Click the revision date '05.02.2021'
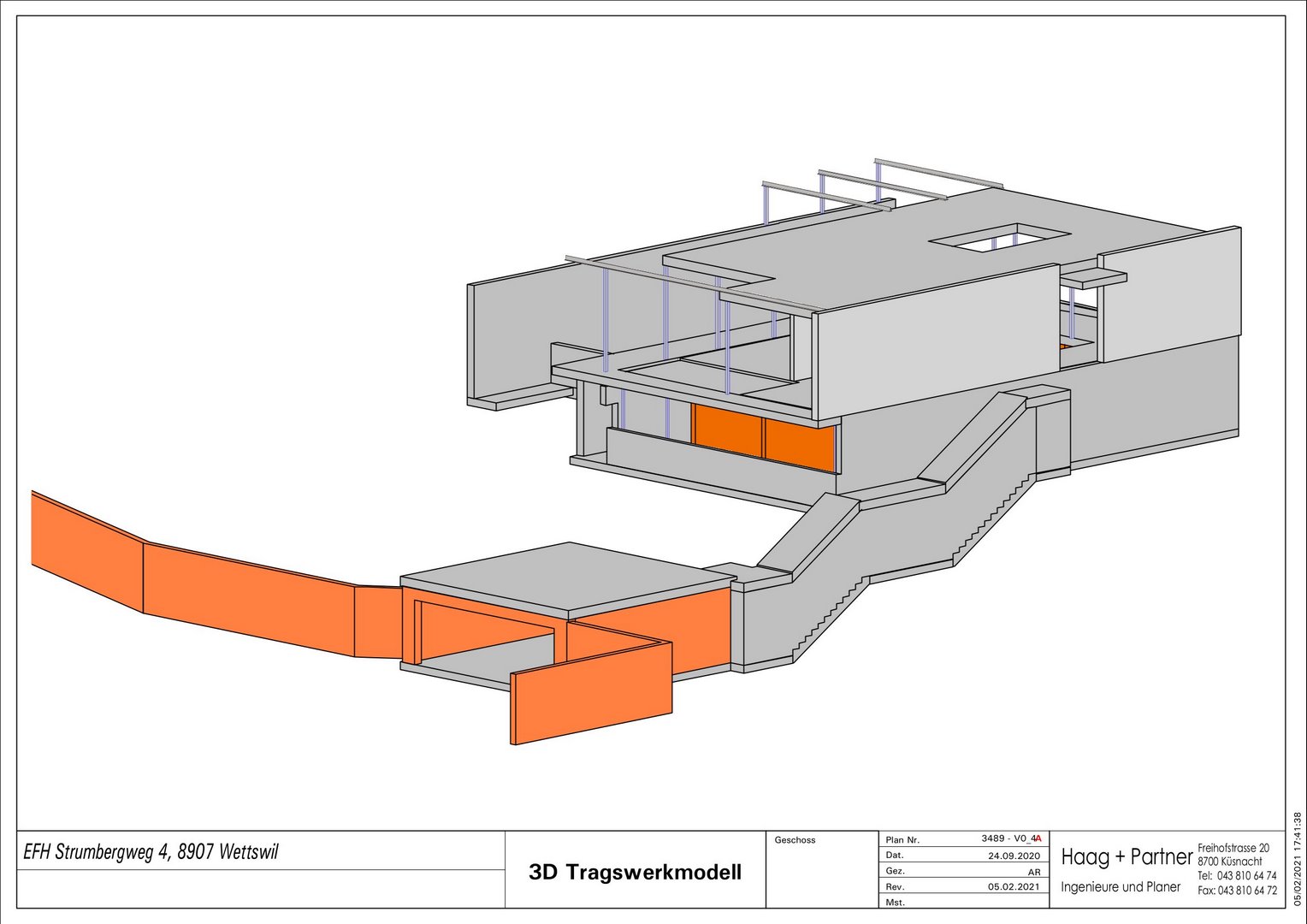The image size is (1307, 924). point(1014,887)
